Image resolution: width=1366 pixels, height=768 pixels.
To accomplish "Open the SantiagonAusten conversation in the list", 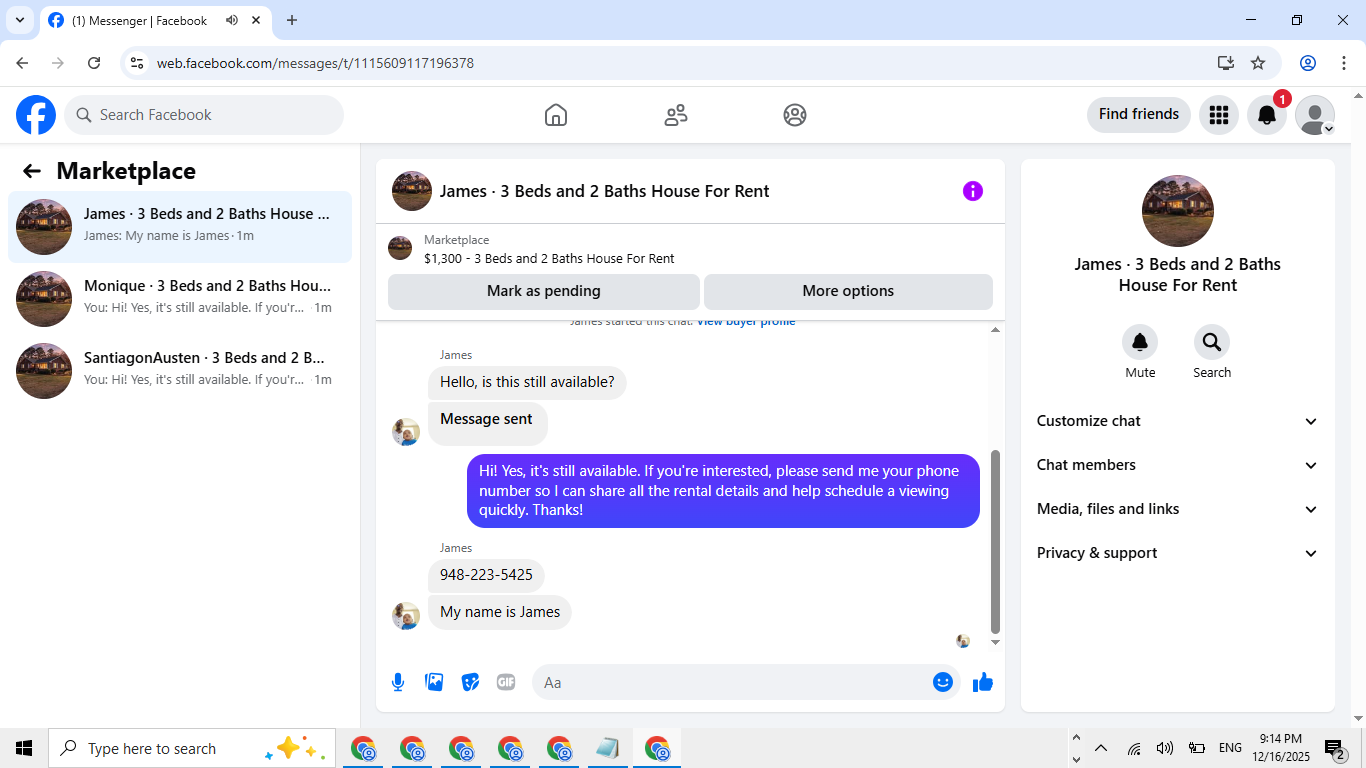I will tap(180, 371).
